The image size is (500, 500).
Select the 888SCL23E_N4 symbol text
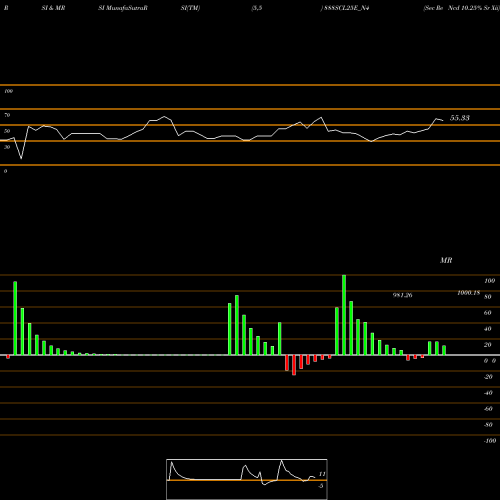(x=346, y=8)
